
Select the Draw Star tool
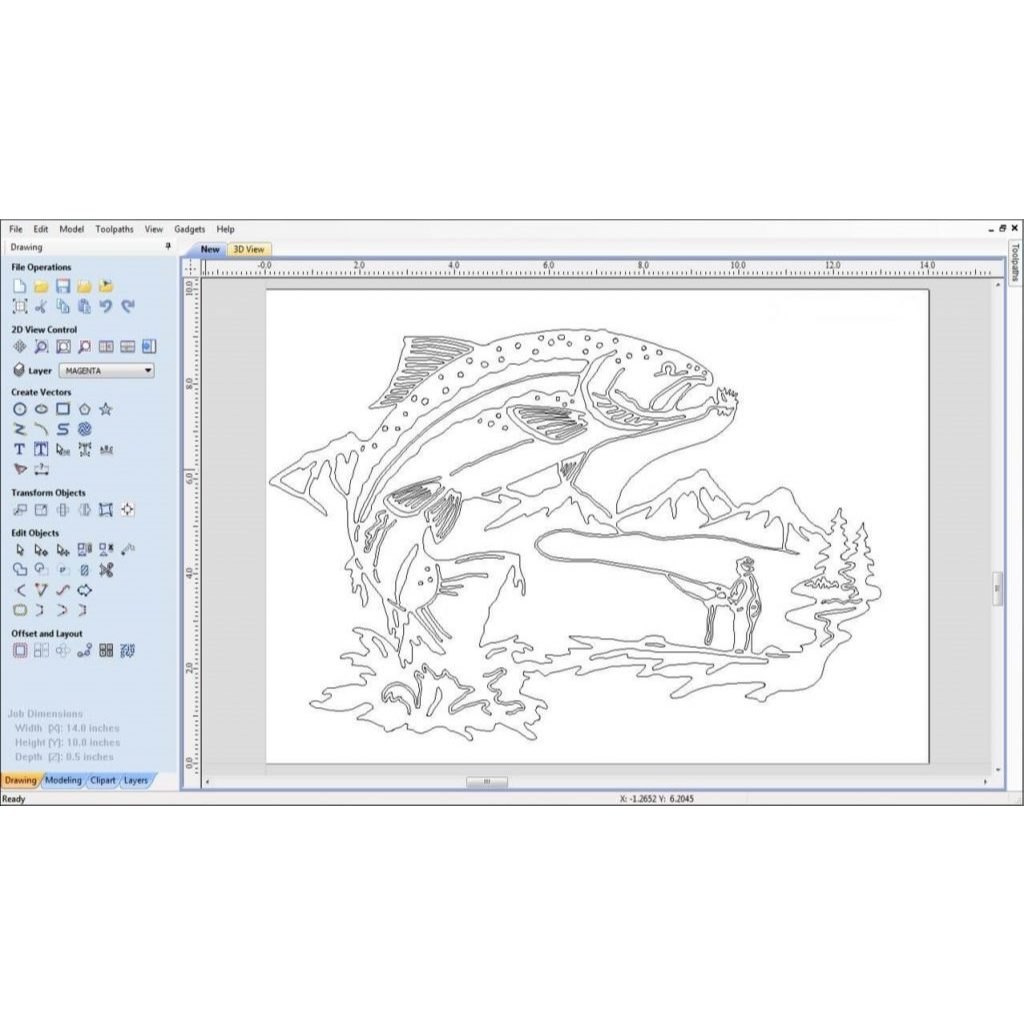click(106, 409)
